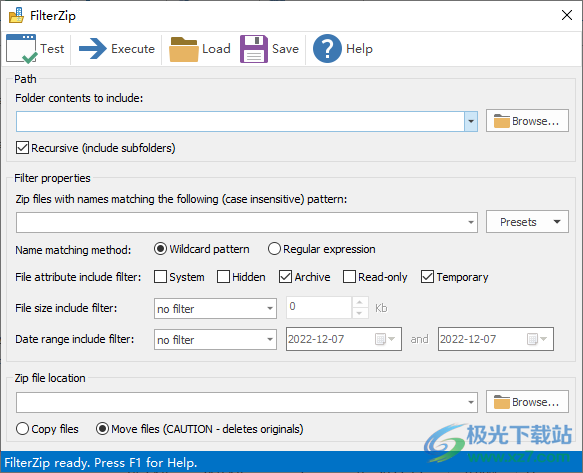Open the Presets dropdown button
The image size is (583, 473).
527,222
